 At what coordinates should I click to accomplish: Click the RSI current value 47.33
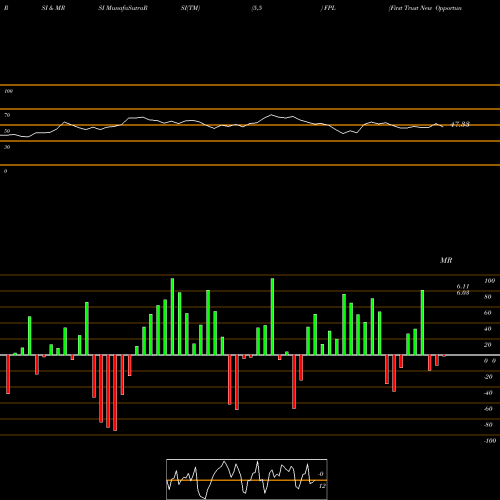tap(460, 124)
